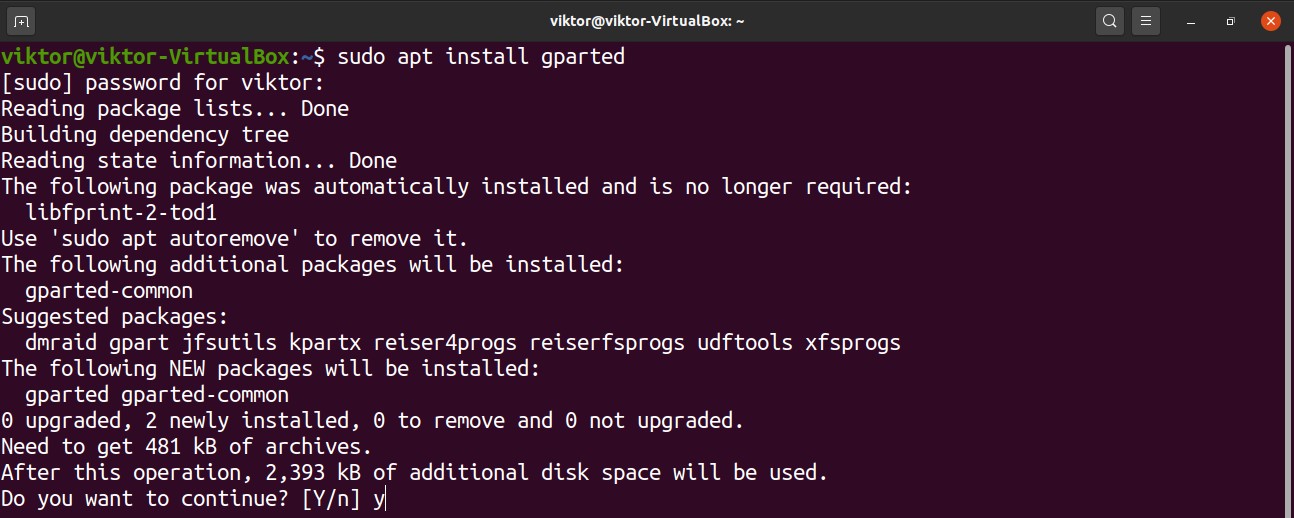1294x518 pixels.
Task: Click the '[sudo] password for viktor' line
Action: (x=162, y=82)
